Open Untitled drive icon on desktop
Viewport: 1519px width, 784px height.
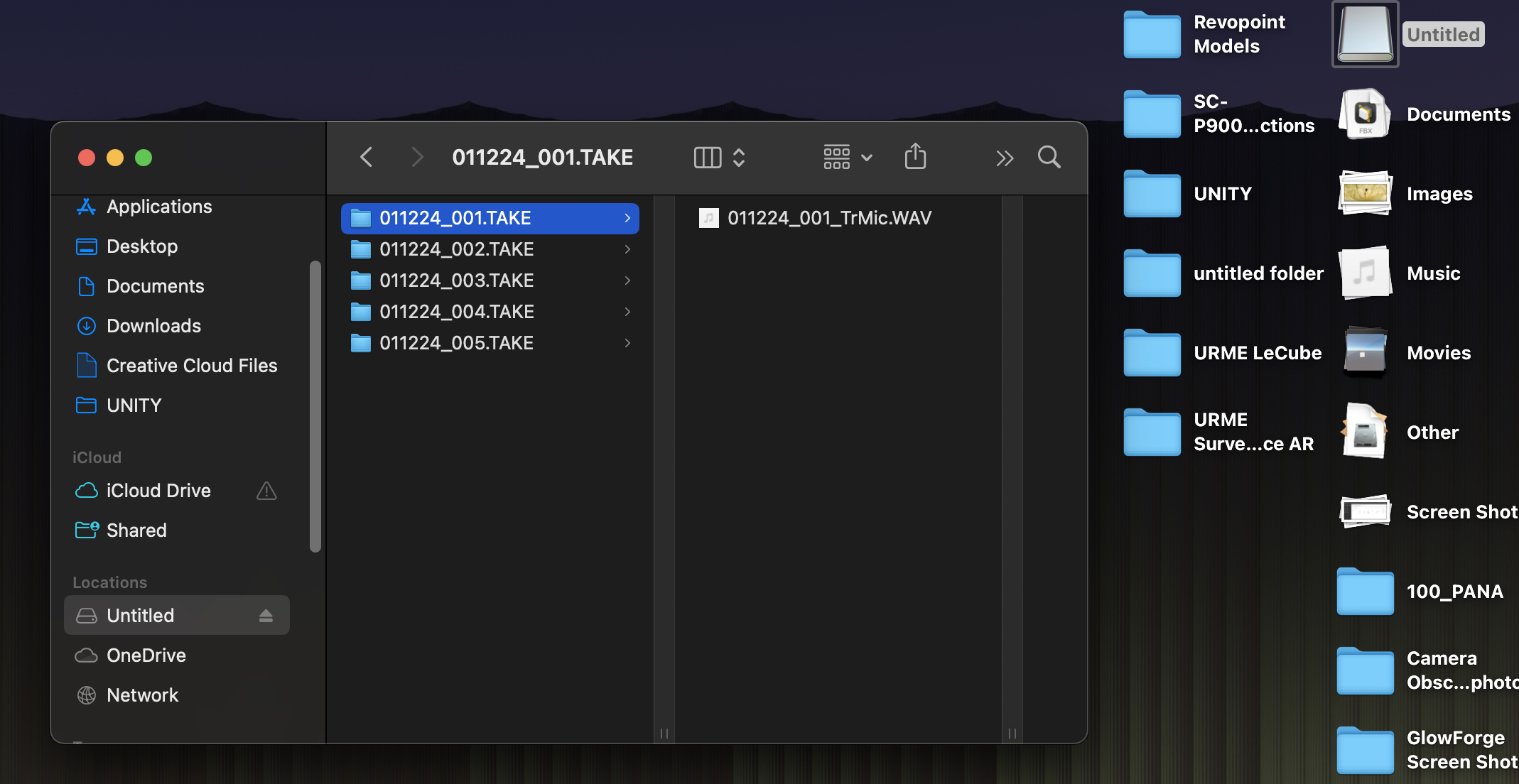tap(1364, 34)
